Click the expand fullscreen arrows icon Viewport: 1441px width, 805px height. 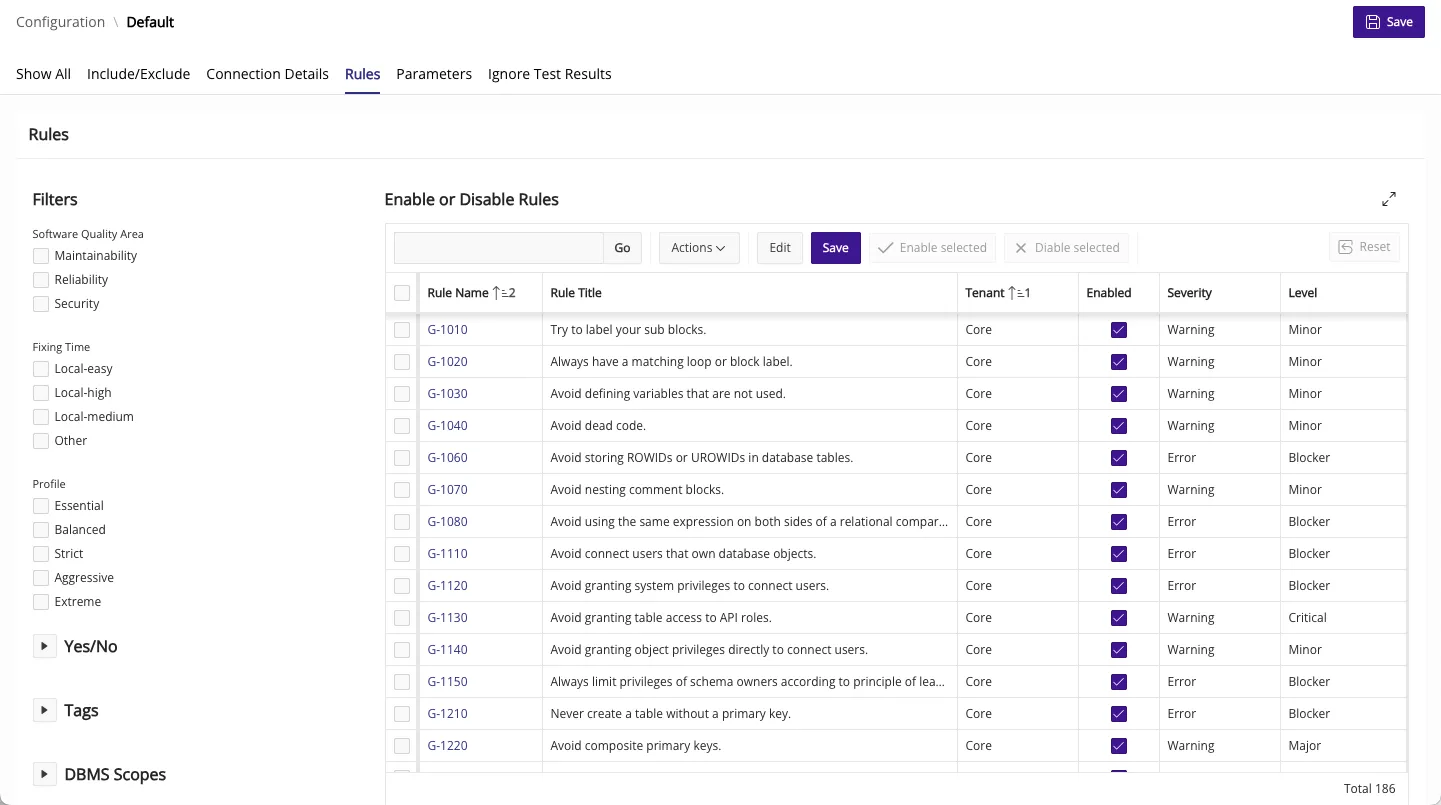[x=1389, y=199]
